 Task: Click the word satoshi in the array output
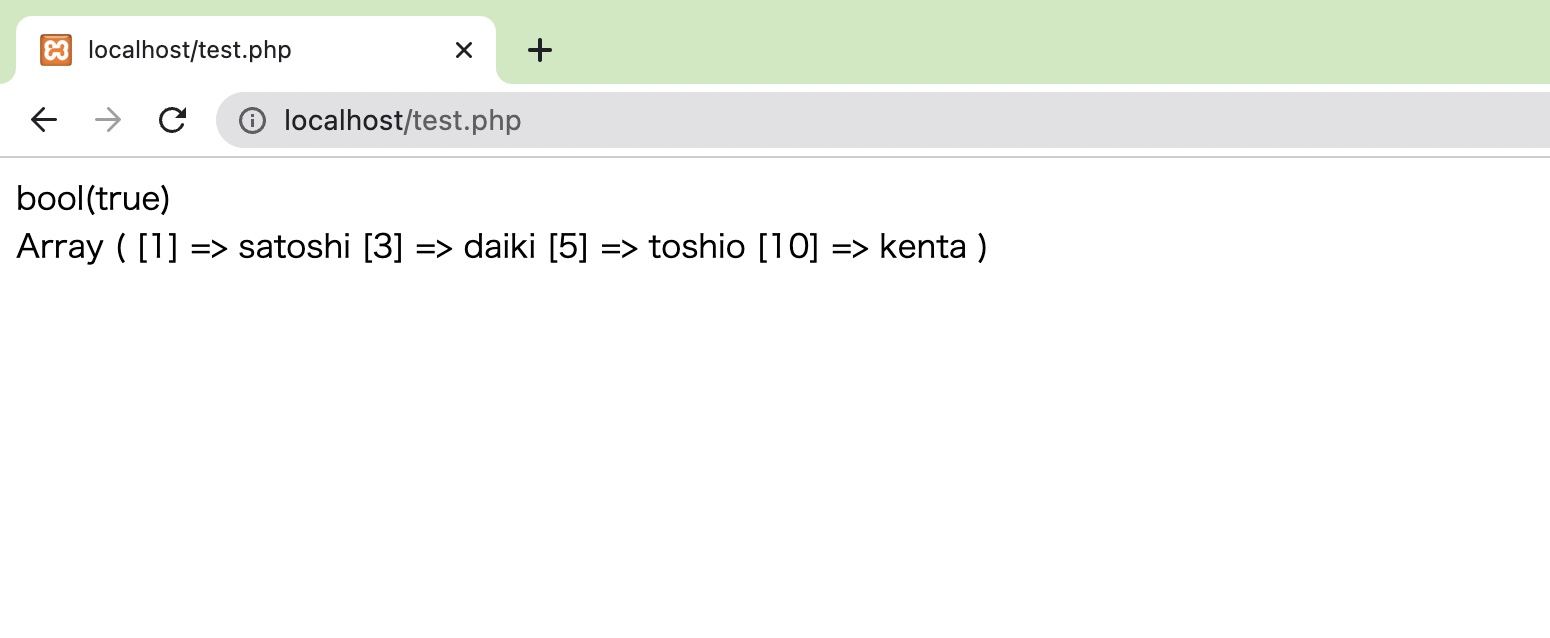pos(293,246)
